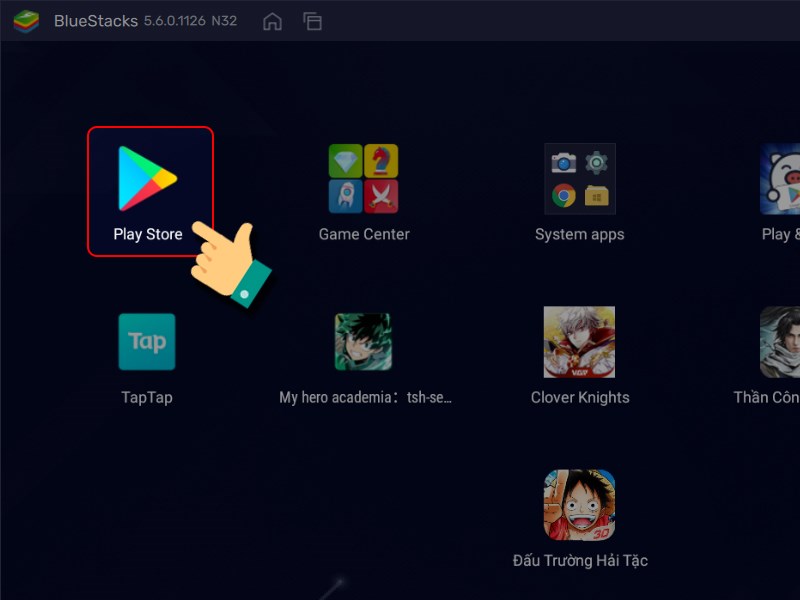Screen dimensions: 800x600
Task: Click the Game Center label
Action: tap(364, 234)
